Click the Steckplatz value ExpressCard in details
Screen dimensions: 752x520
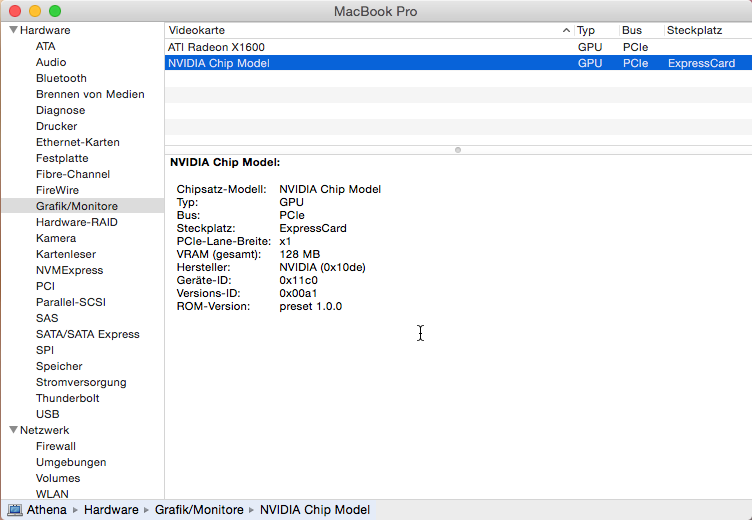(x=313, y=228)
